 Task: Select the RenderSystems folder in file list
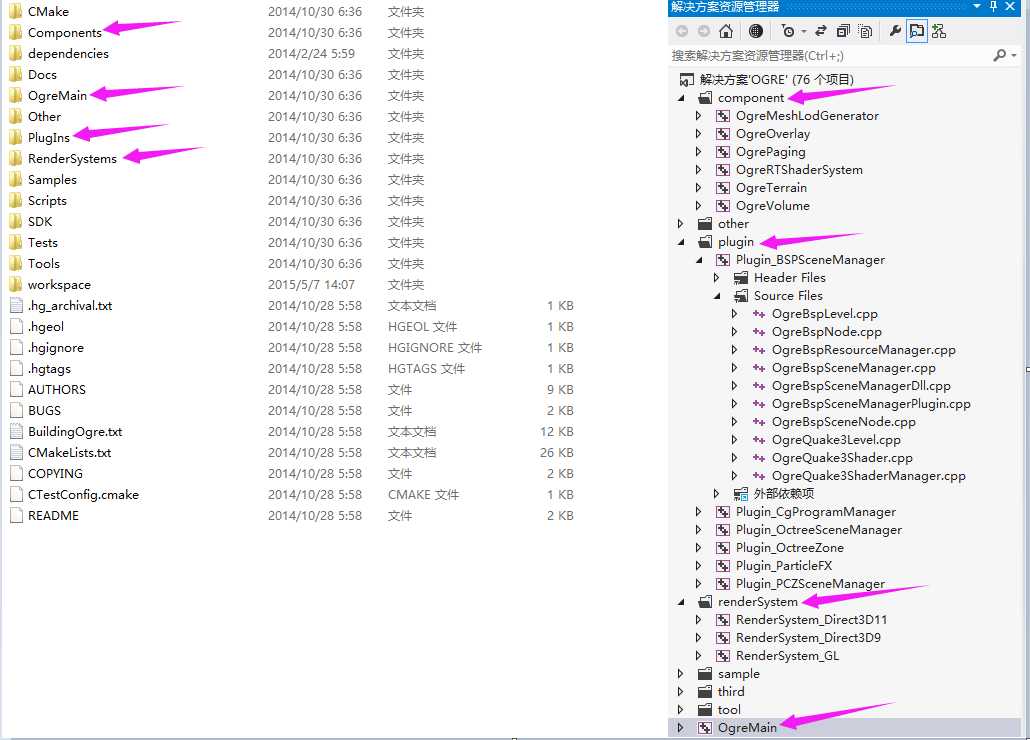pos(72,158)
